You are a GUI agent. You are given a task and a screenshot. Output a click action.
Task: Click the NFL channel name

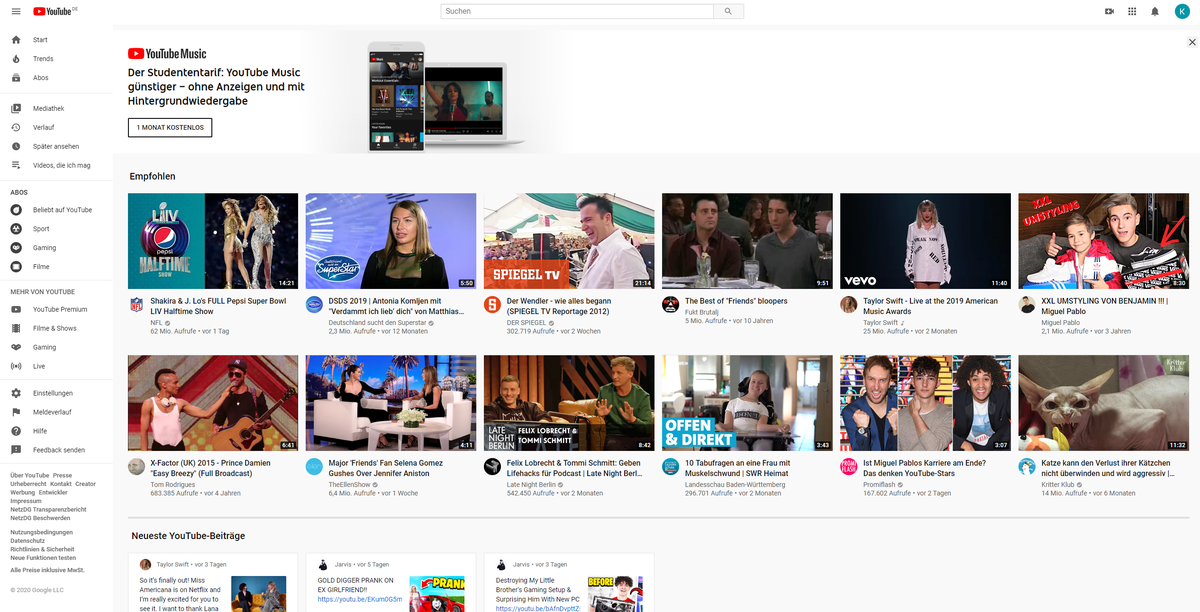[x=156, y=323]
